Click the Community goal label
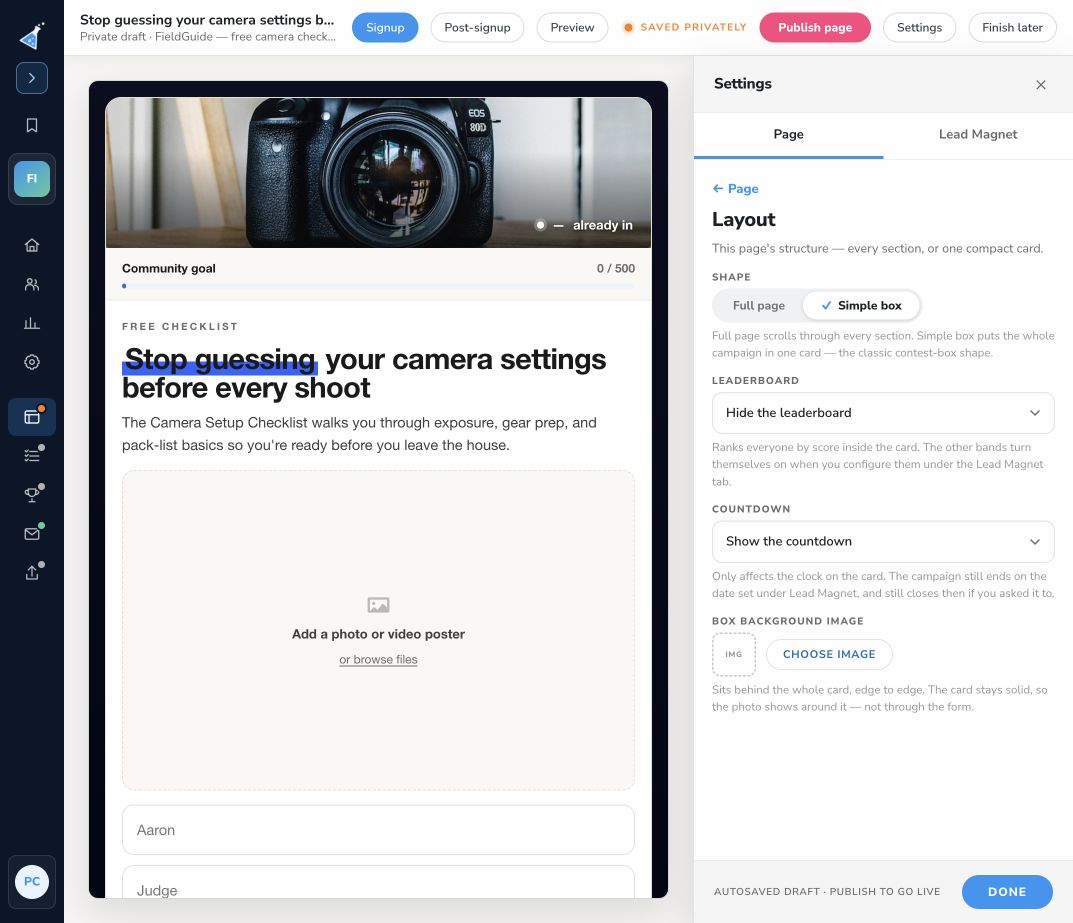1073x923 pixels. 168,268
